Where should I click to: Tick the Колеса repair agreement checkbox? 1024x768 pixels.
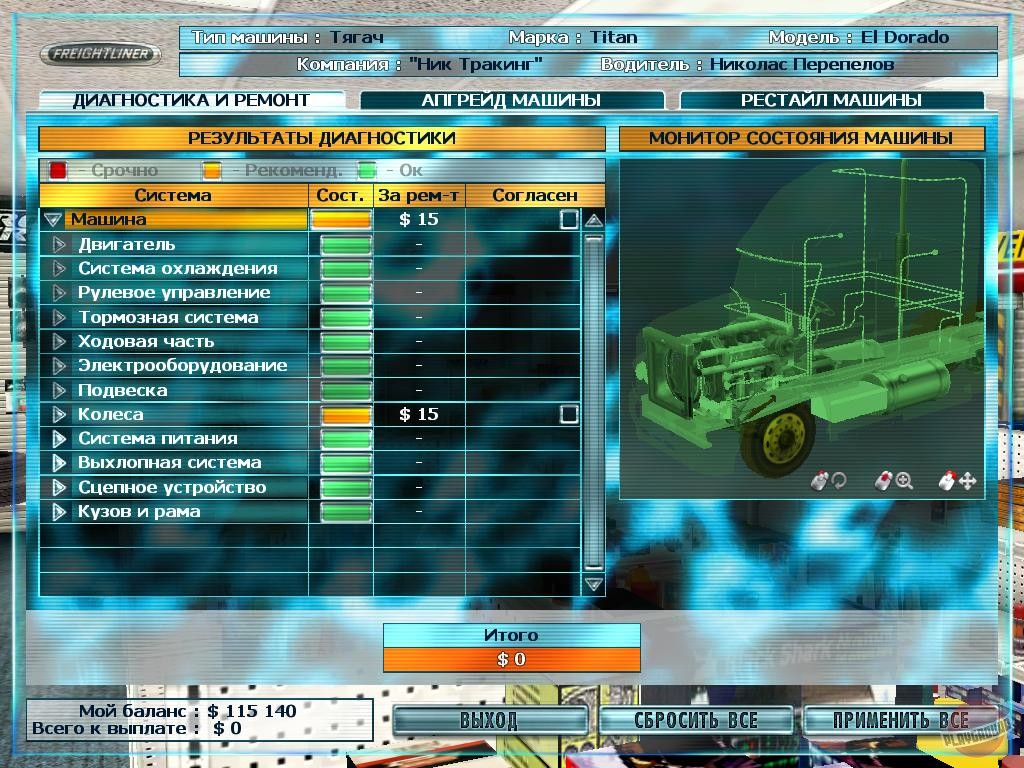pyautogui.click(x=569, y=414)
